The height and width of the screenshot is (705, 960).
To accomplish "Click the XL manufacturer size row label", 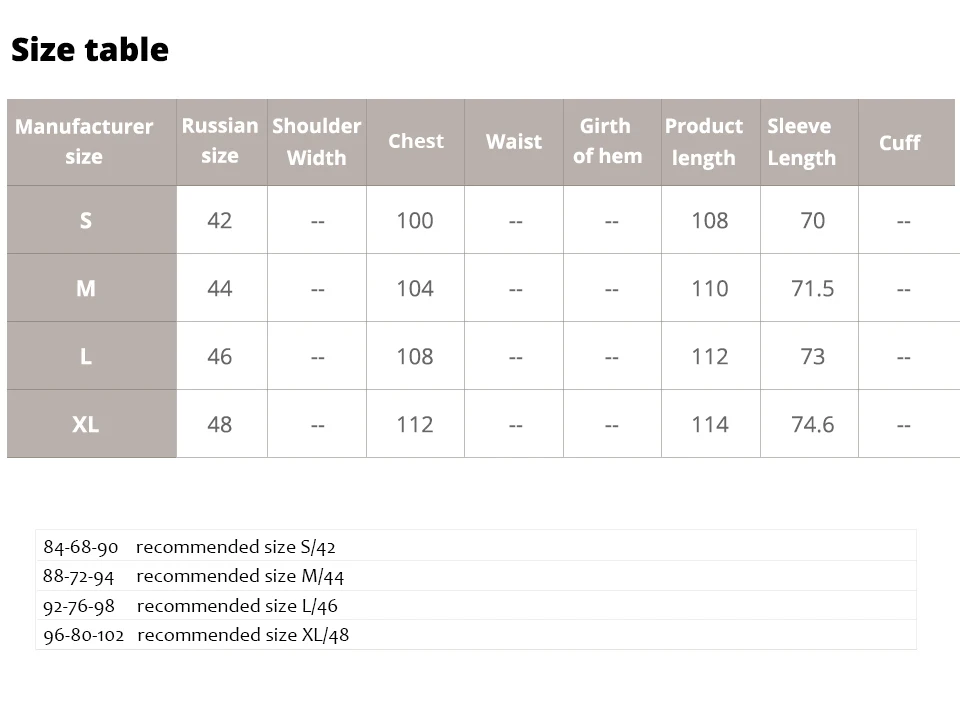I will 86,424.
